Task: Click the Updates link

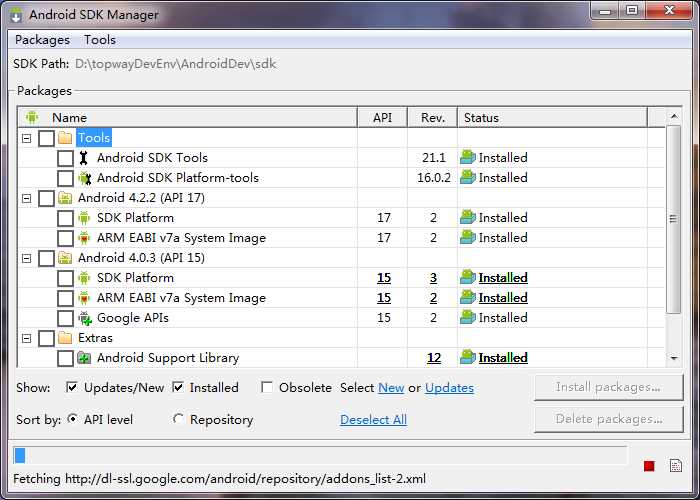Action: point(449,388)
